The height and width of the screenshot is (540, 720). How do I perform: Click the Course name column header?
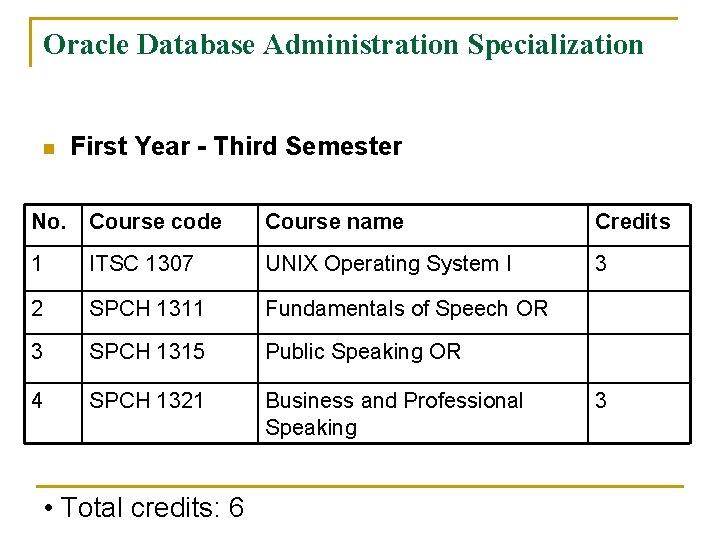pyautogui.click(x=334, y=222)
